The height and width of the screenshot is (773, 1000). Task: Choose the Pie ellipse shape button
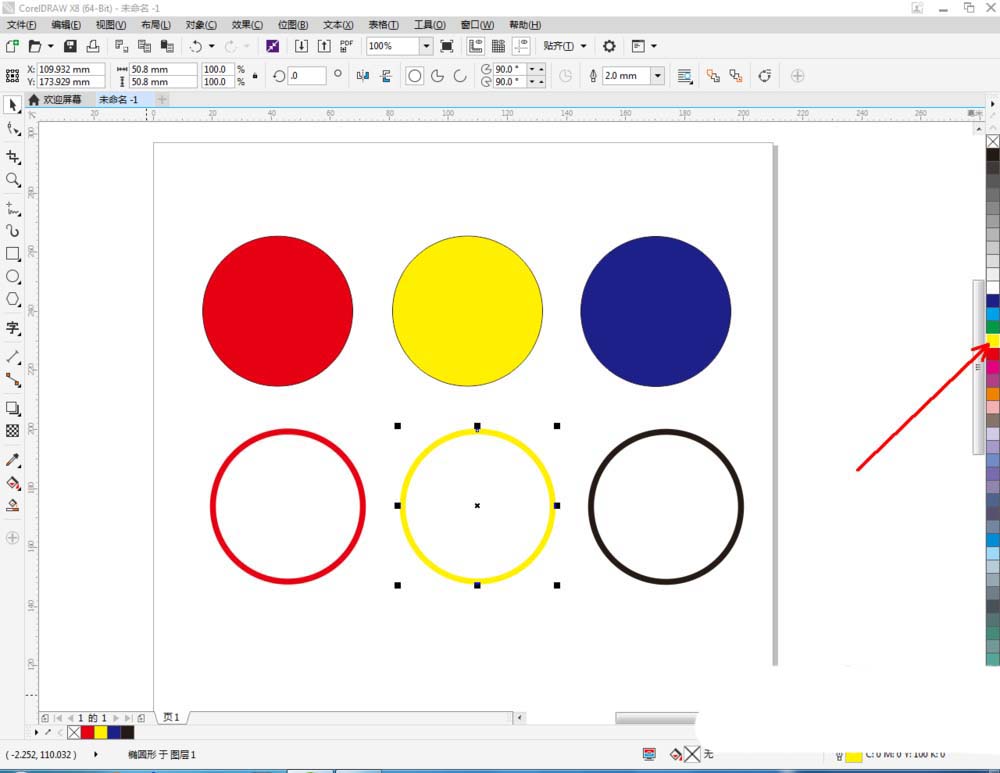pyautogui.click(x=438, y=76)
